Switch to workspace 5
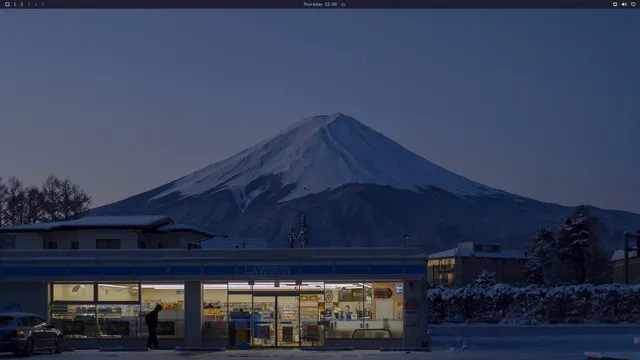Image resolution: width=640 pixels, height=360 pixels. [x=43, y=4]
